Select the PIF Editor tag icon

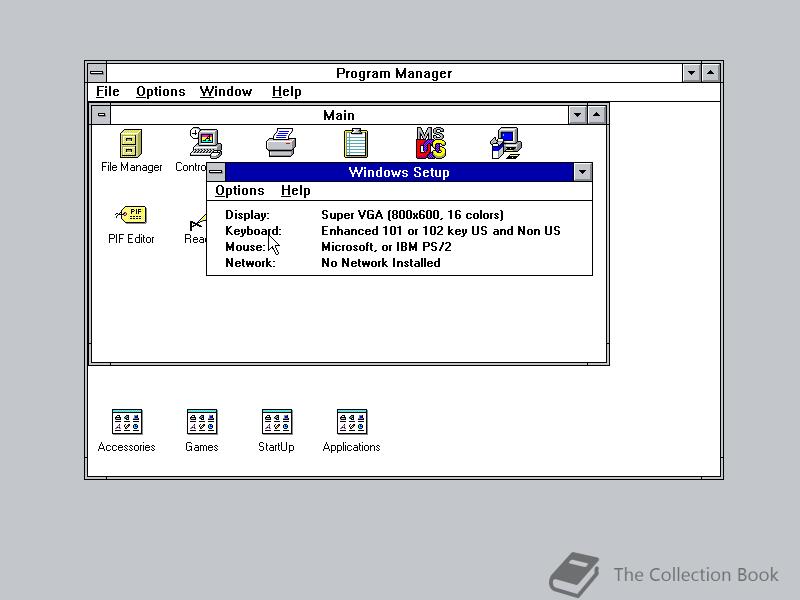131,215
